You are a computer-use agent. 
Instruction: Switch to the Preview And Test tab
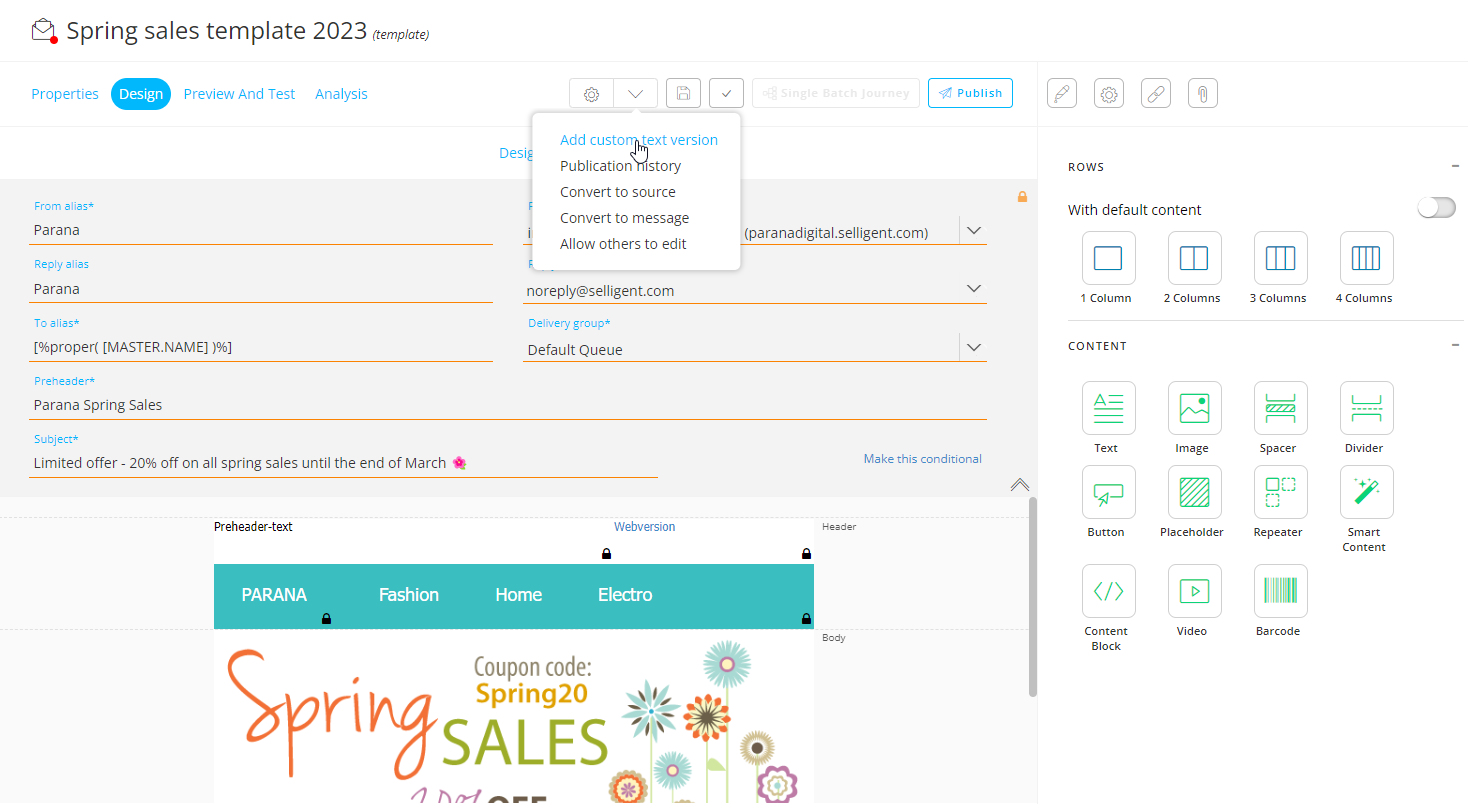pyautogui.click(x=239, y=94)
